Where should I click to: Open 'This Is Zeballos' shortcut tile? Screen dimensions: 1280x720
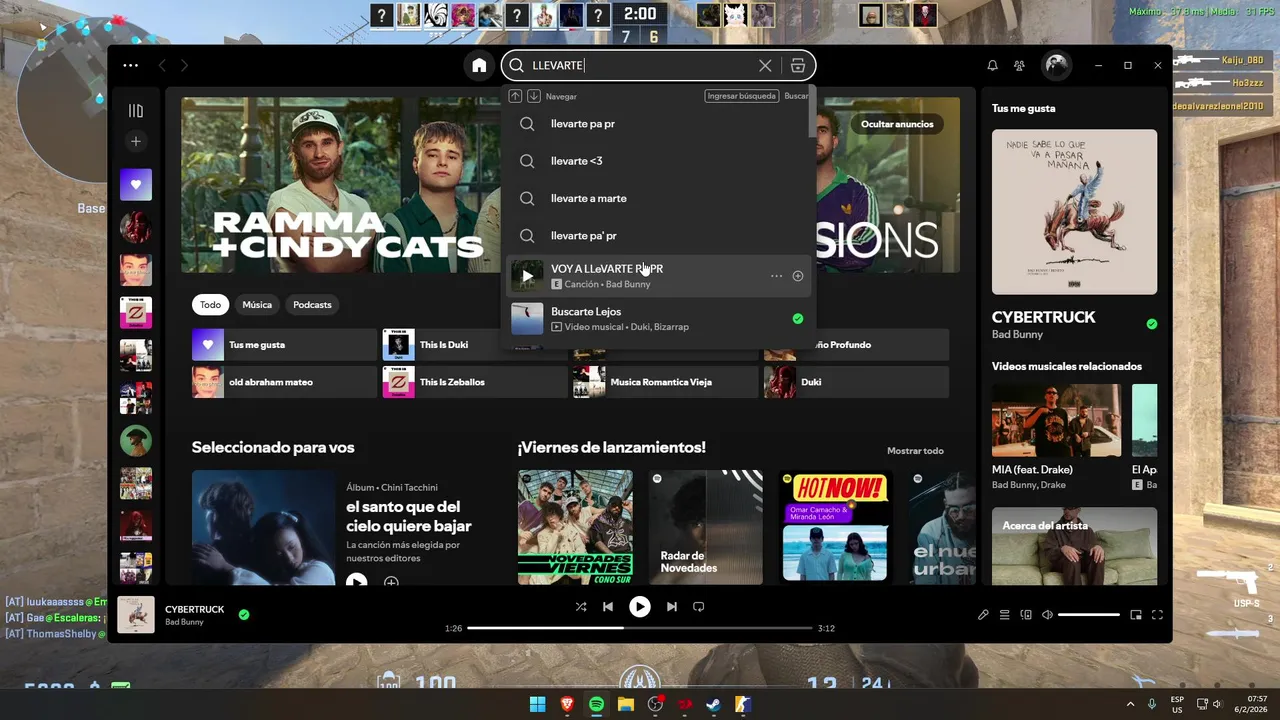point(474,382)
